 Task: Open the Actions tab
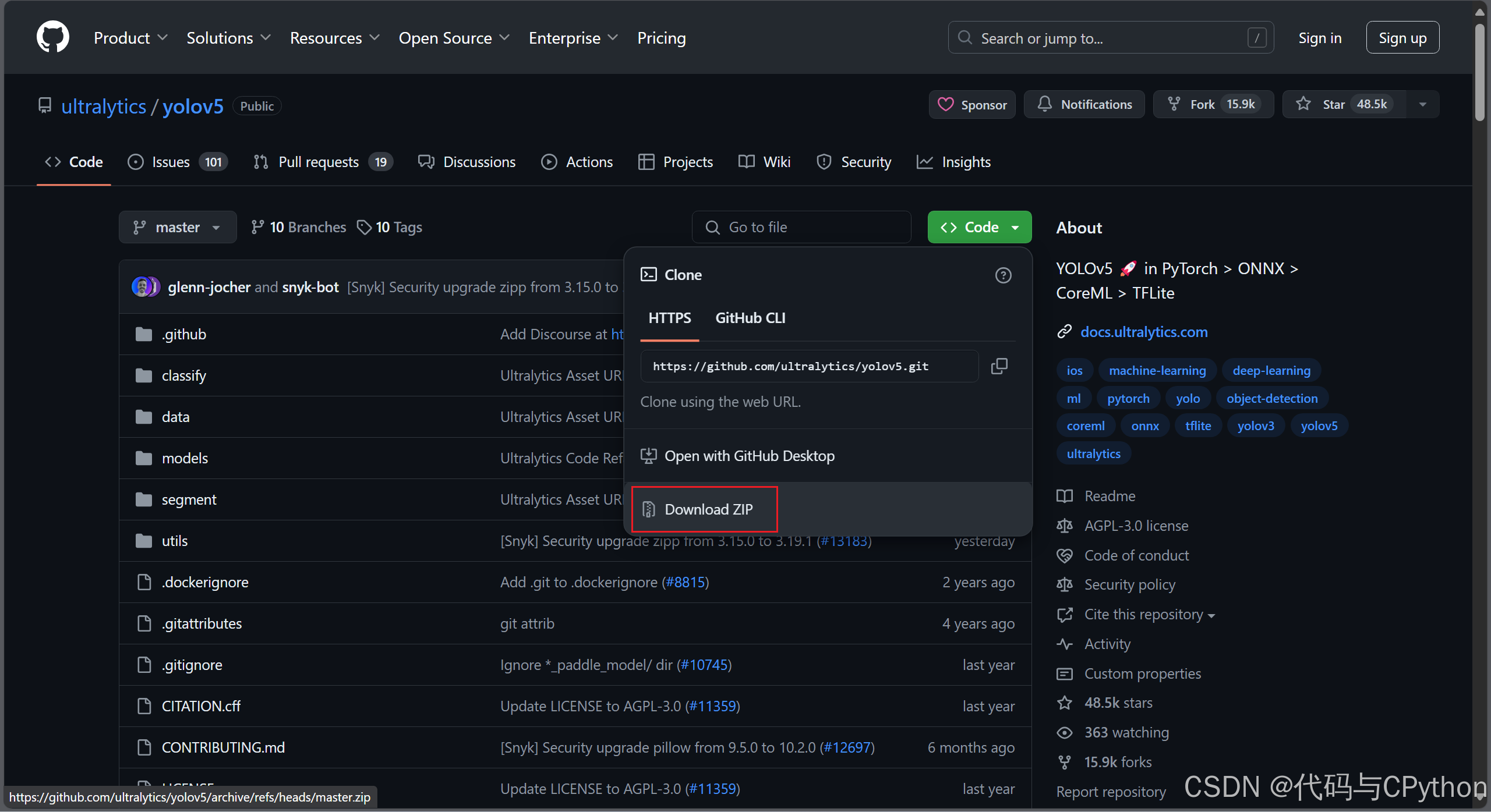[x=577, y=162]
